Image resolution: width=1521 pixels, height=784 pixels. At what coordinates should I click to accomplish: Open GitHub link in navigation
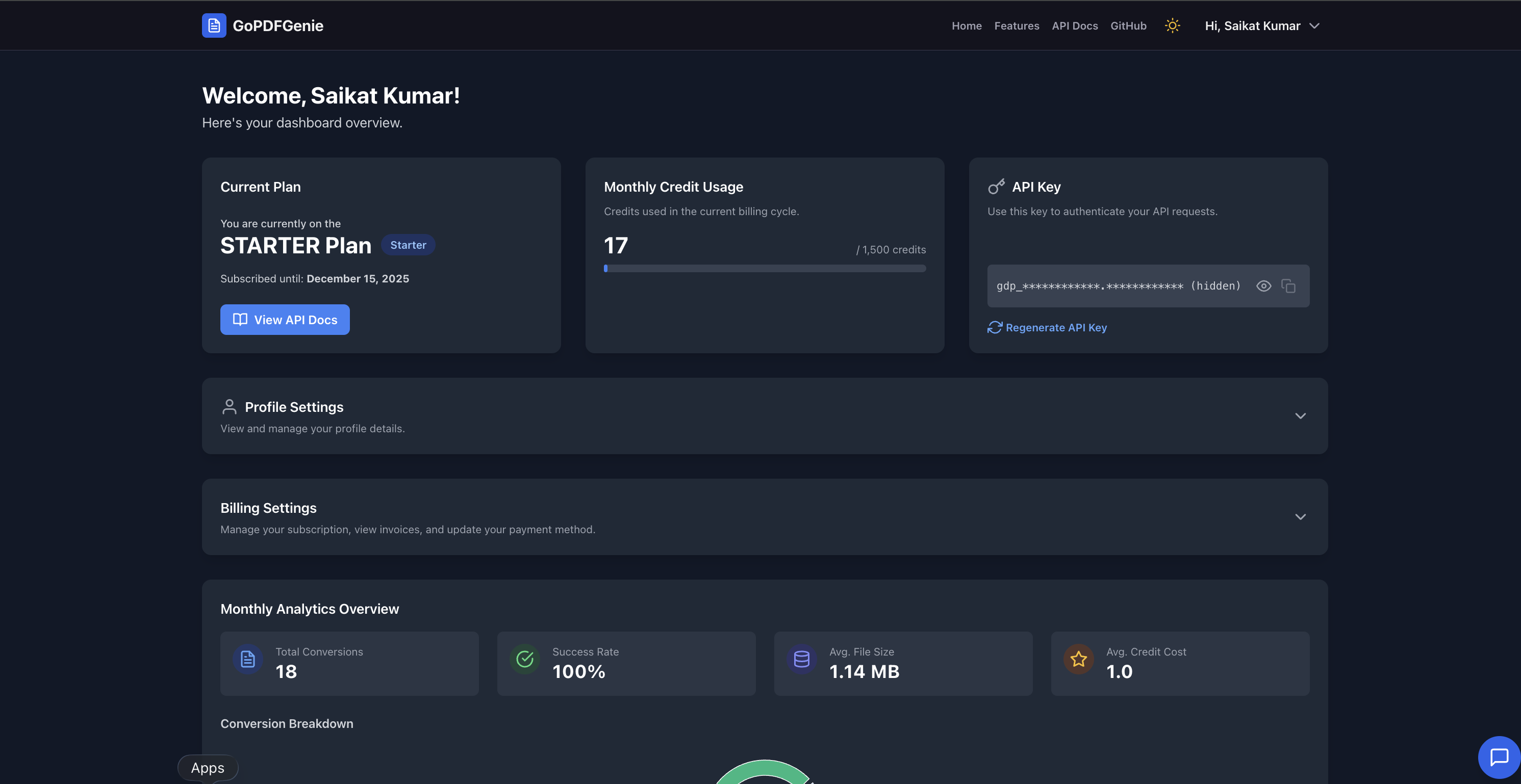1128,26
